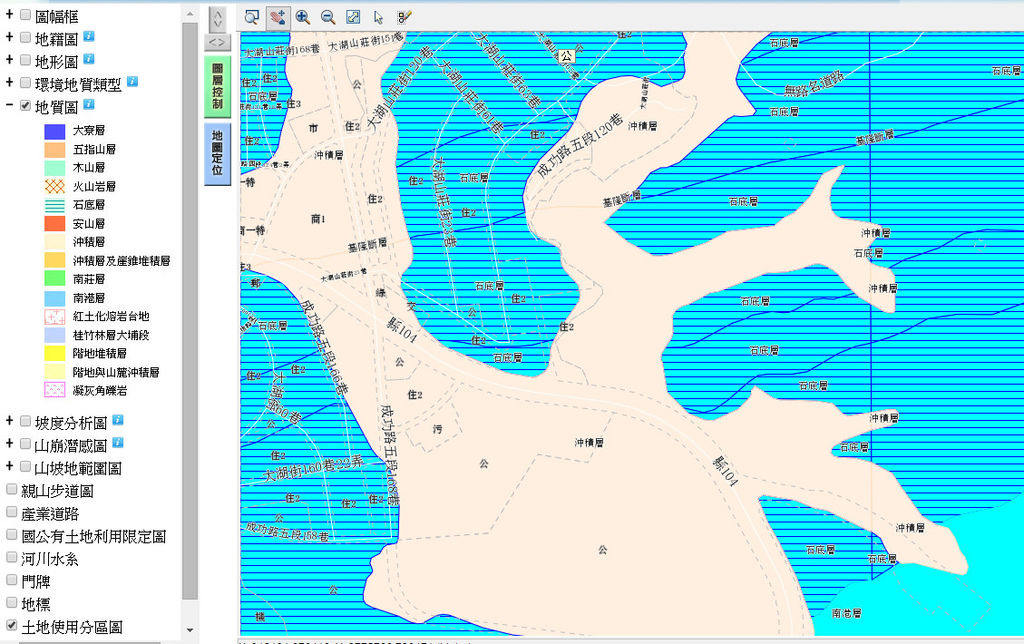Open the measure/edit pencil tool
Viewport: 1024px width, 644px height.
(404, 17)
